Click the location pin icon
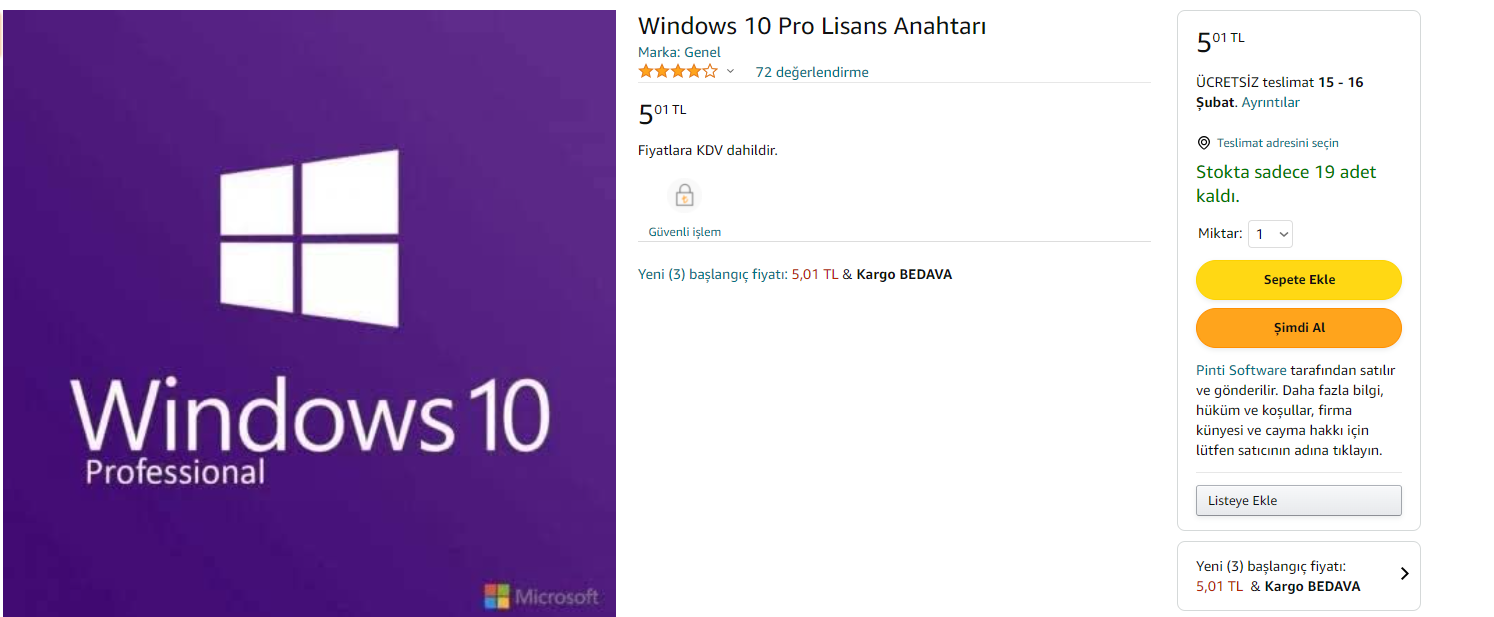 [x=1203, y=143]
